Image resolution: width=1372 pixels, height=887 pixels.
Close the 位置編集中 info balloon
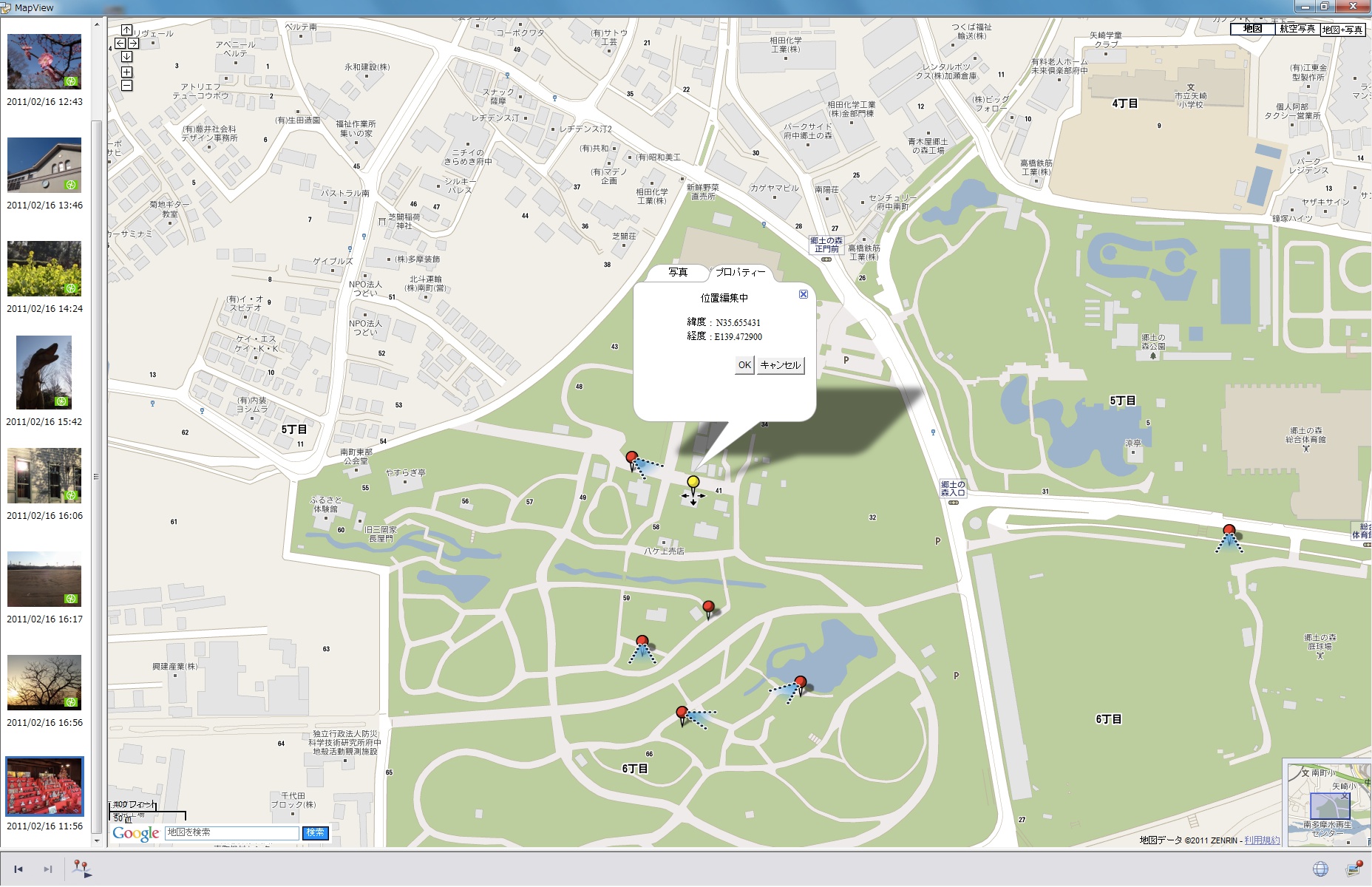point(804,294)
